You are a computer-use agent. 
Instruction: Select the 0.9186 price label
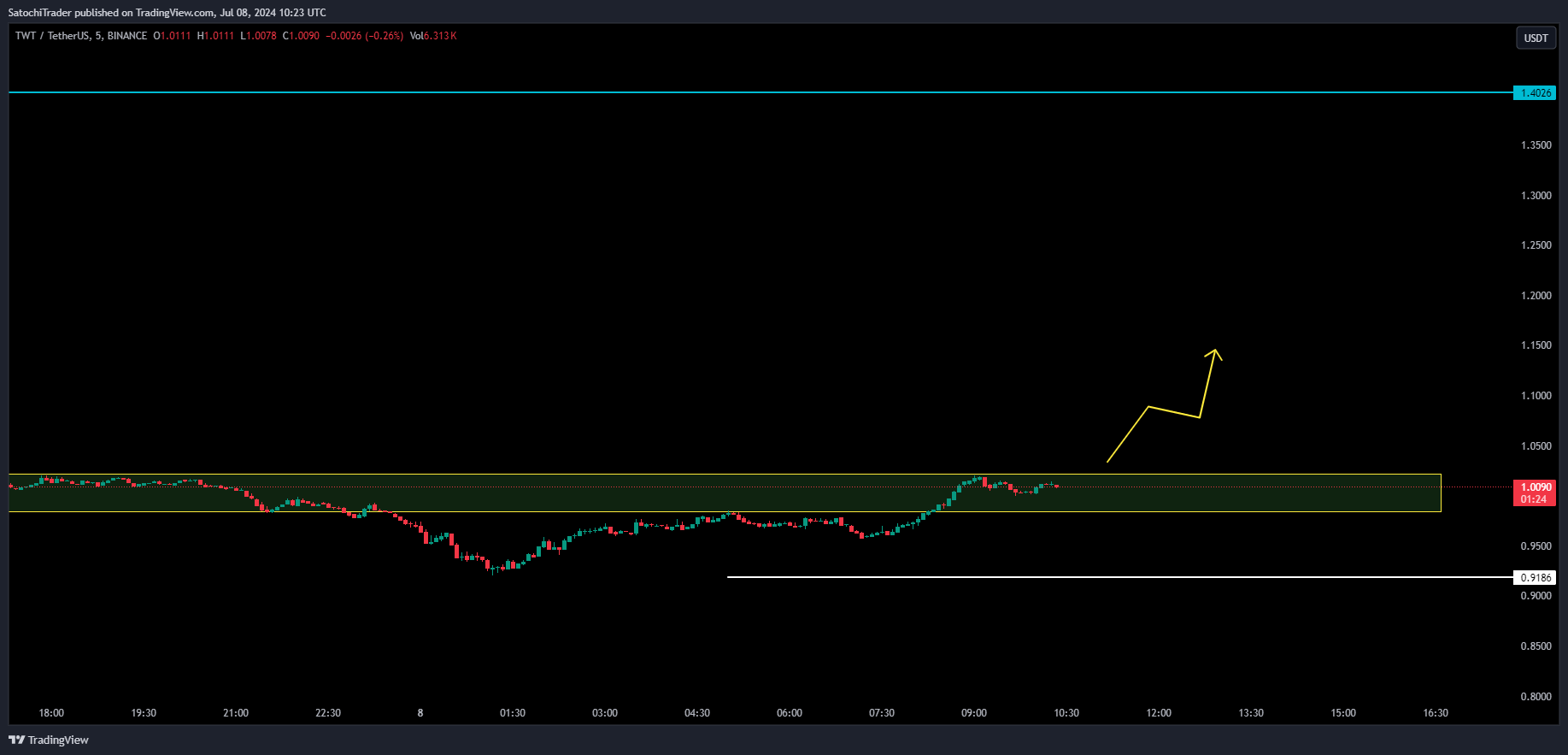(1535, 578)
